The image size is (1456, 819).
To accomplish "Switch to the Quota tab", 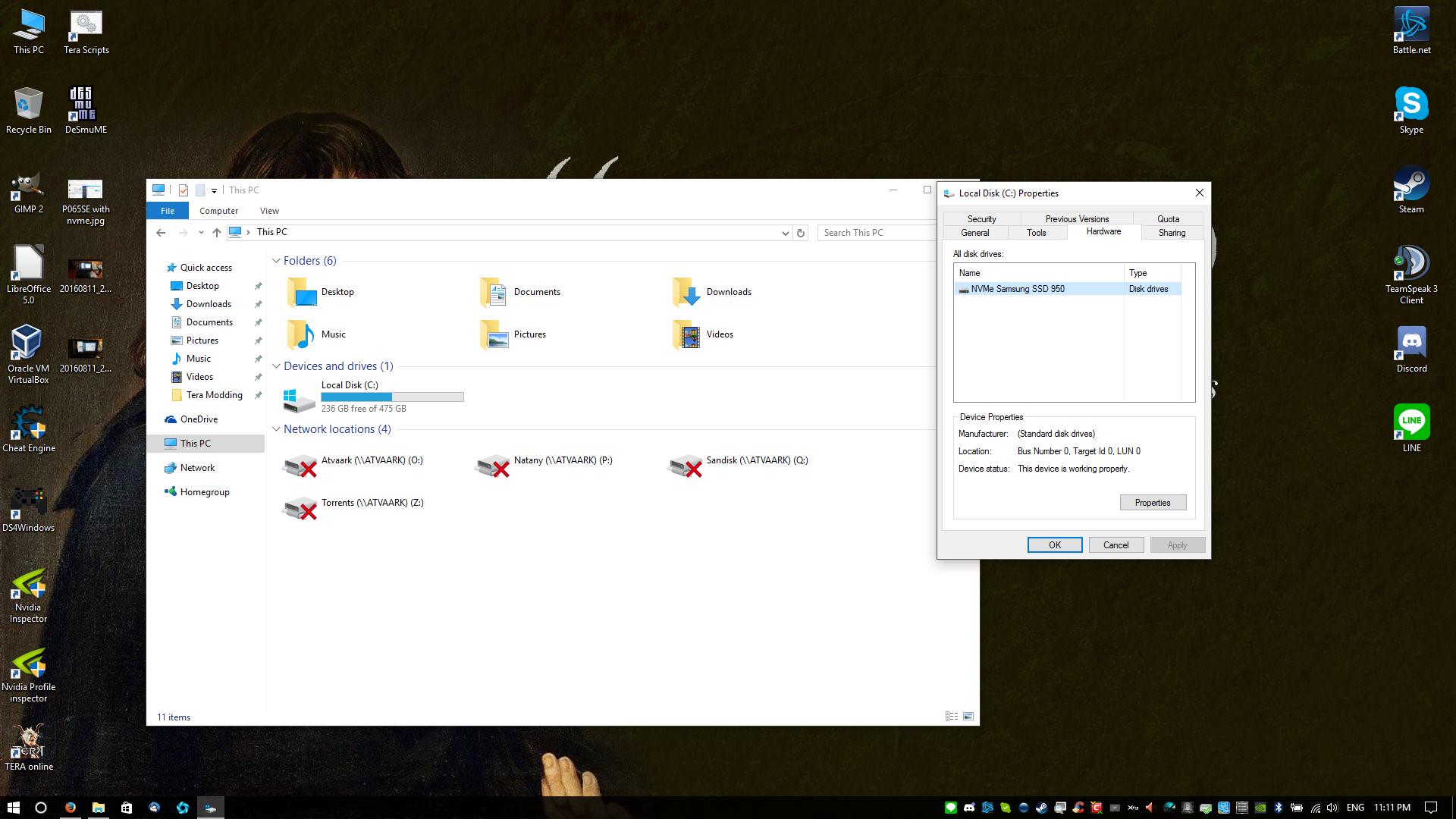I will coord(1168,218).
